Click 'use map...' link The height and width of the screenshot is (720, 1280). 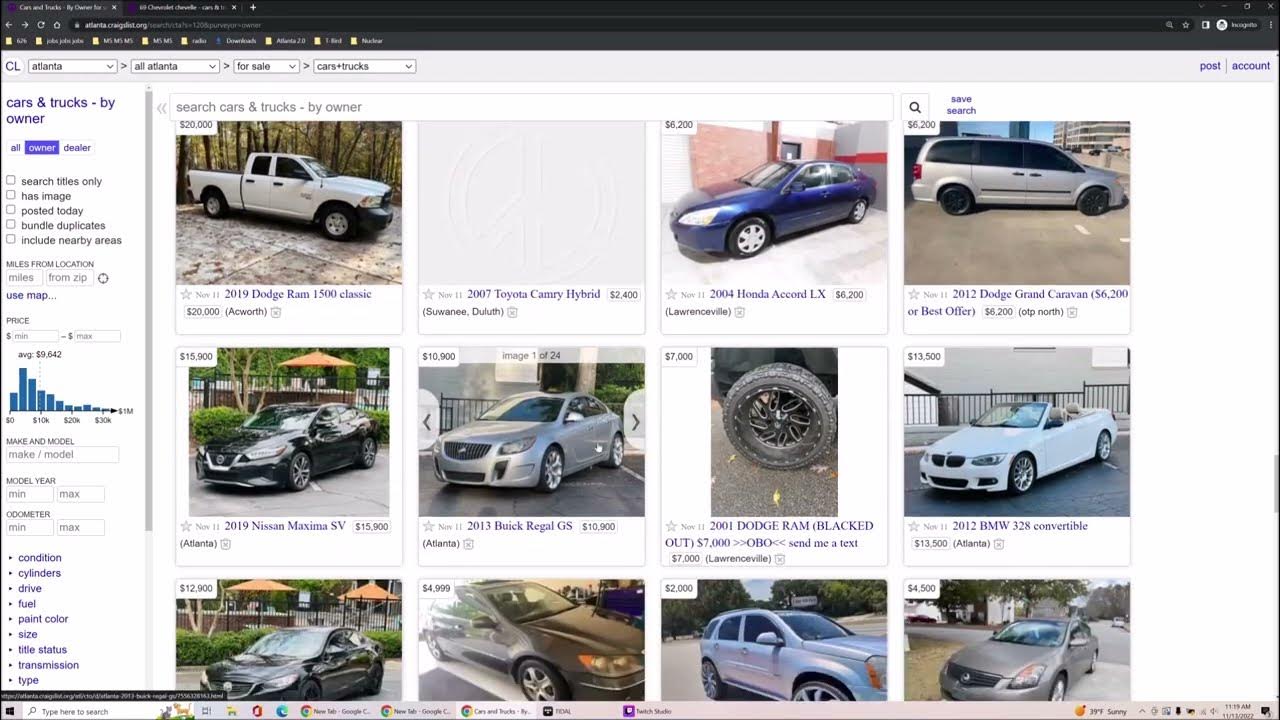[31, 295]
